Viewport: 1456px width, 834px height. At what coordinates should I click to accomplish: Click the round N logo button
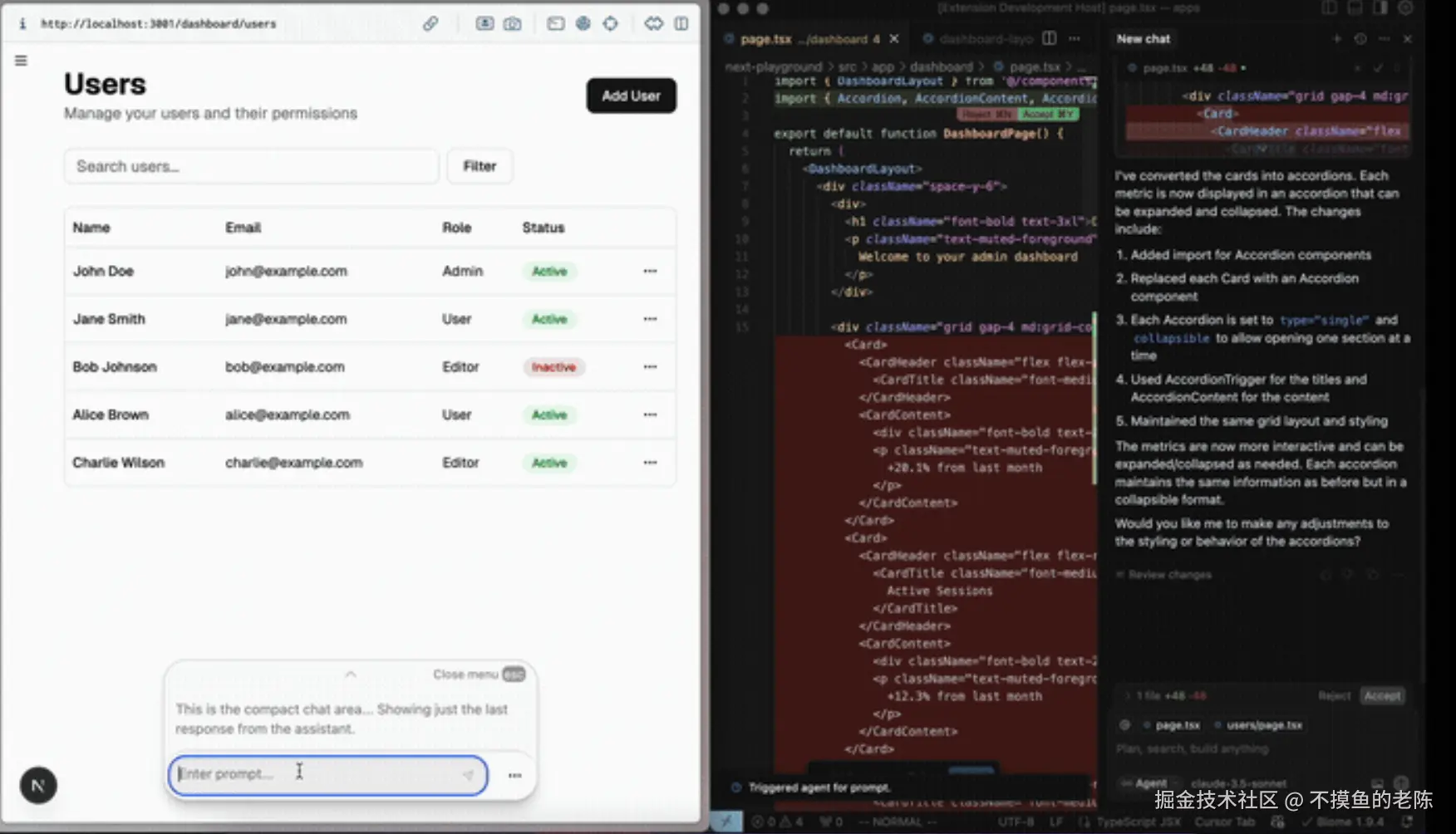point(38,785)
